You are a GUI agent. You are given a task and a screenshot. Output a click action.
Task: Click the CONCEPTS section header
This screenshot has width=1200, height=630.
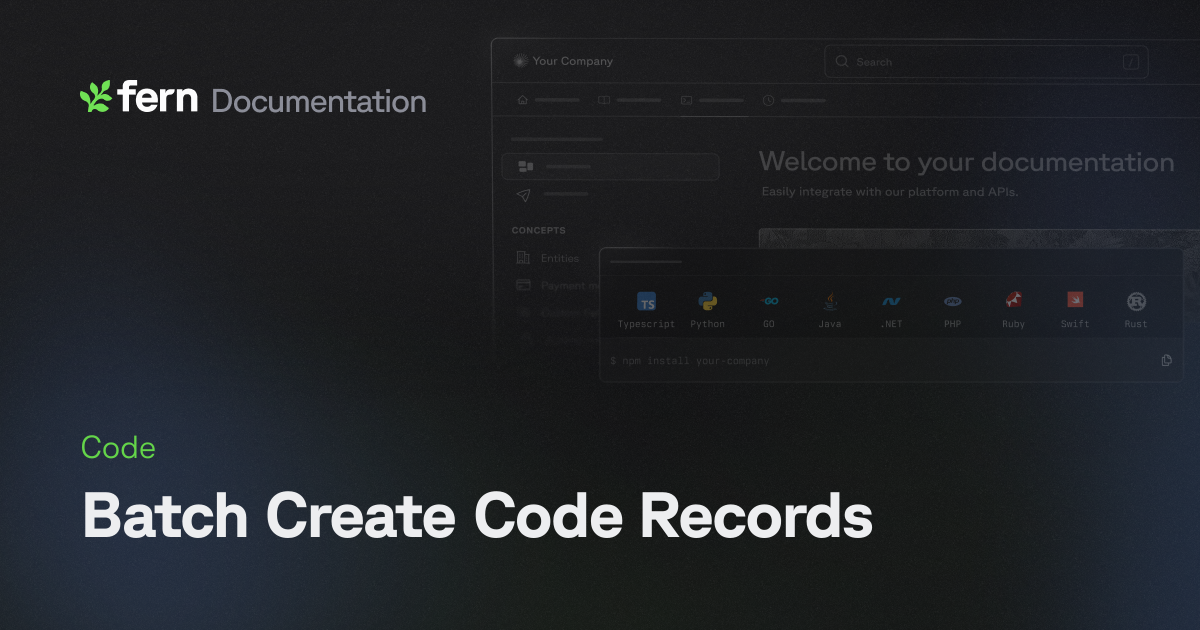click(539, 230)
